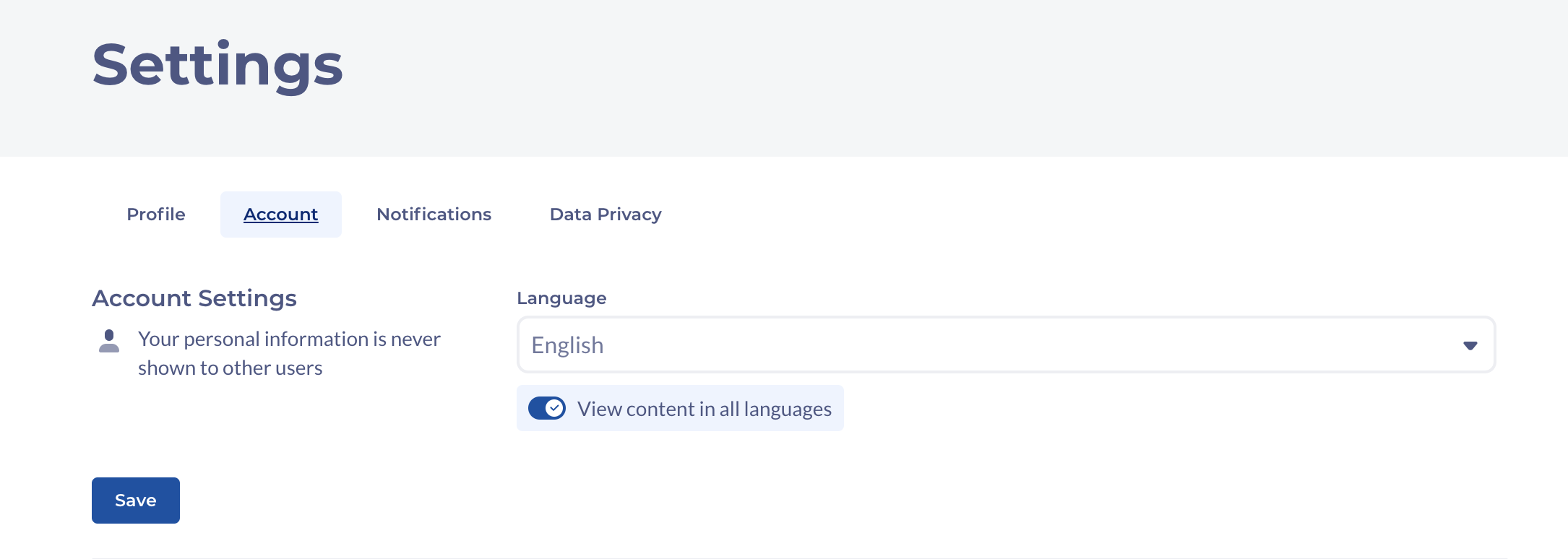
Task: Click the person icon beside privacy note
Action: [x=109, y=341]
